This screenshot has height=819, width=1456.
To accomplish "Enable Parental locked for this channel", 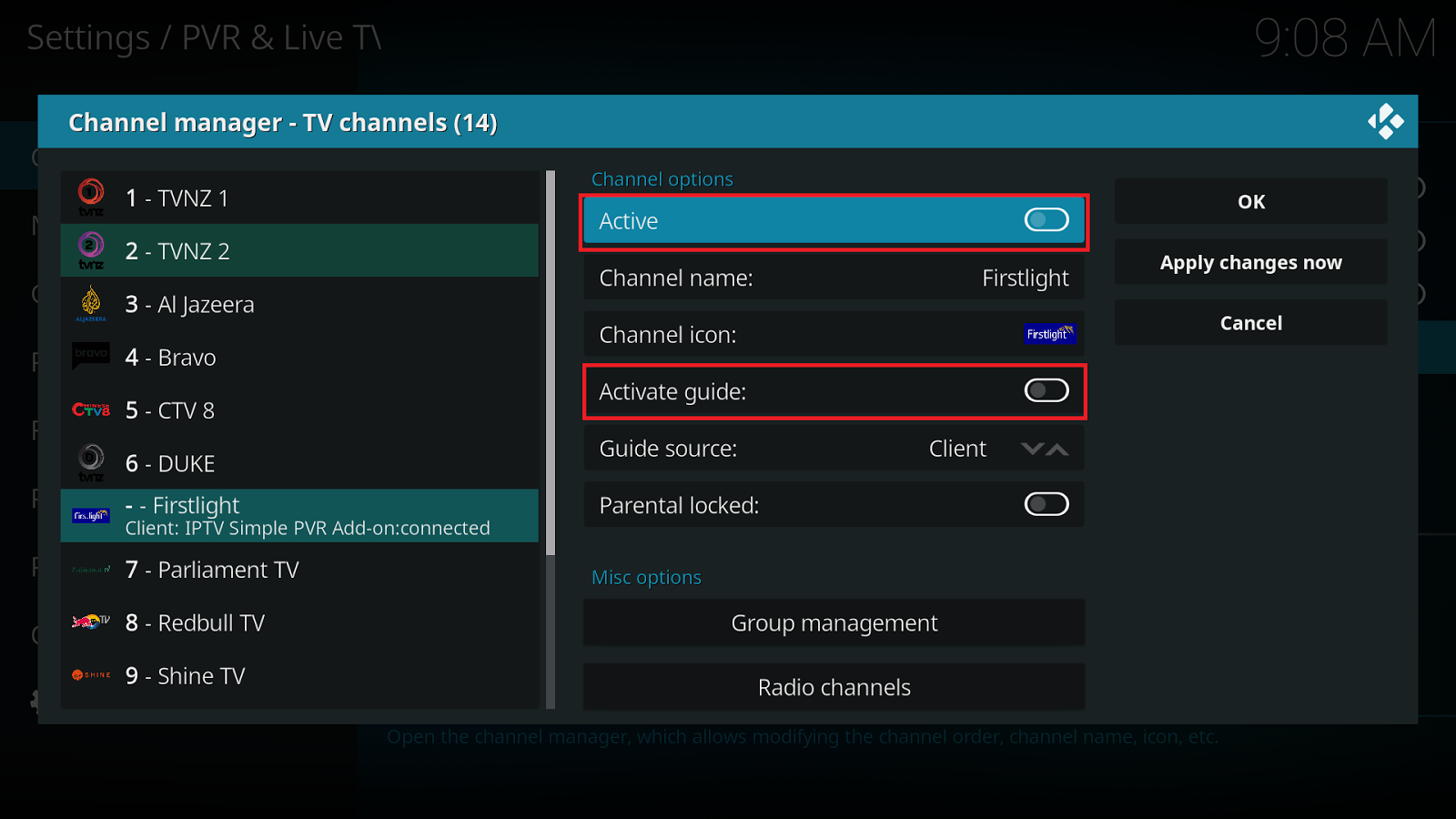I will pos(1046,504).
